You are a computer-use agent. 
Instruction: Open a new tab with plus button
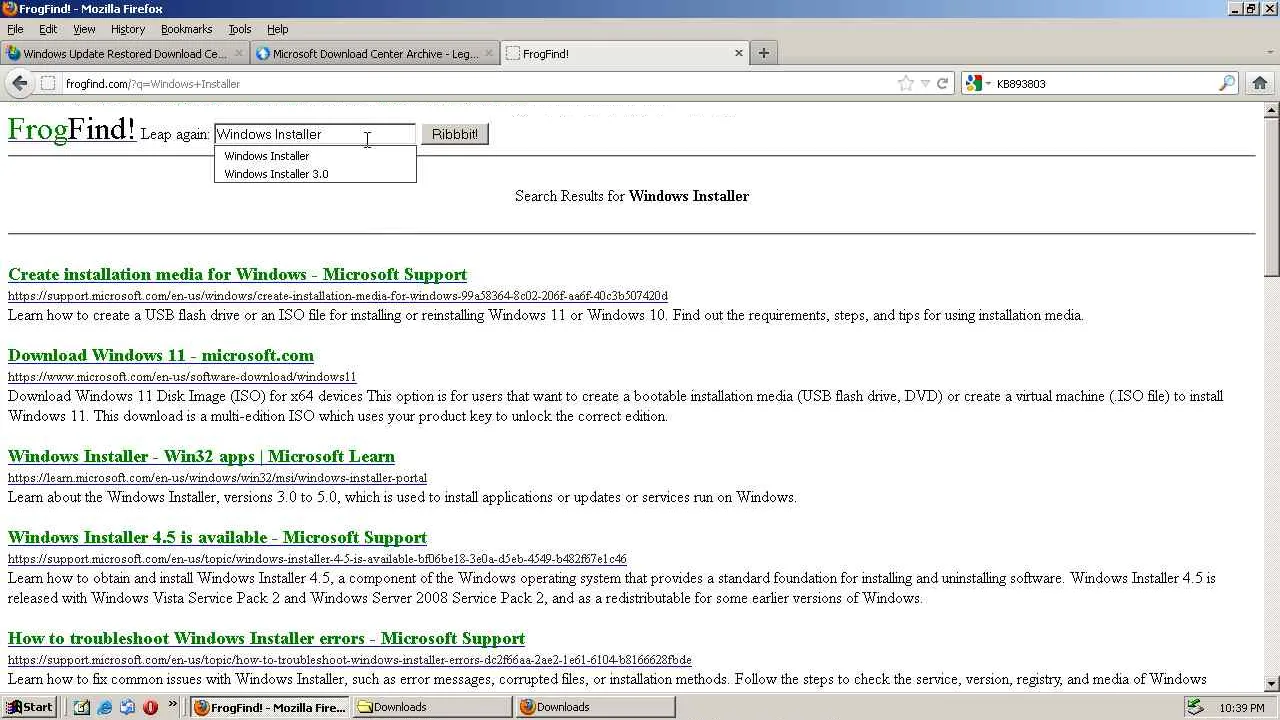click(x=763, y=53)
